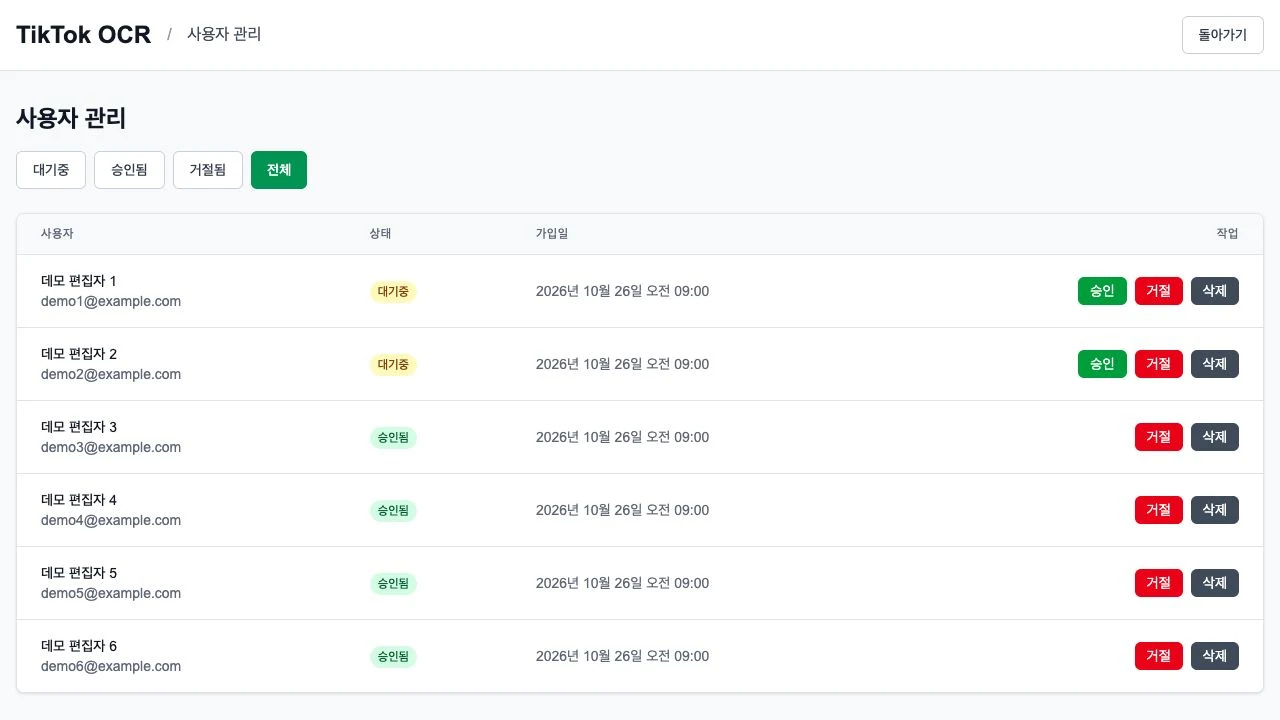1280x720 pixels.
Task: Delete 데모 편집자 2 with 삭제
Action: click(x=1215, y=364)
